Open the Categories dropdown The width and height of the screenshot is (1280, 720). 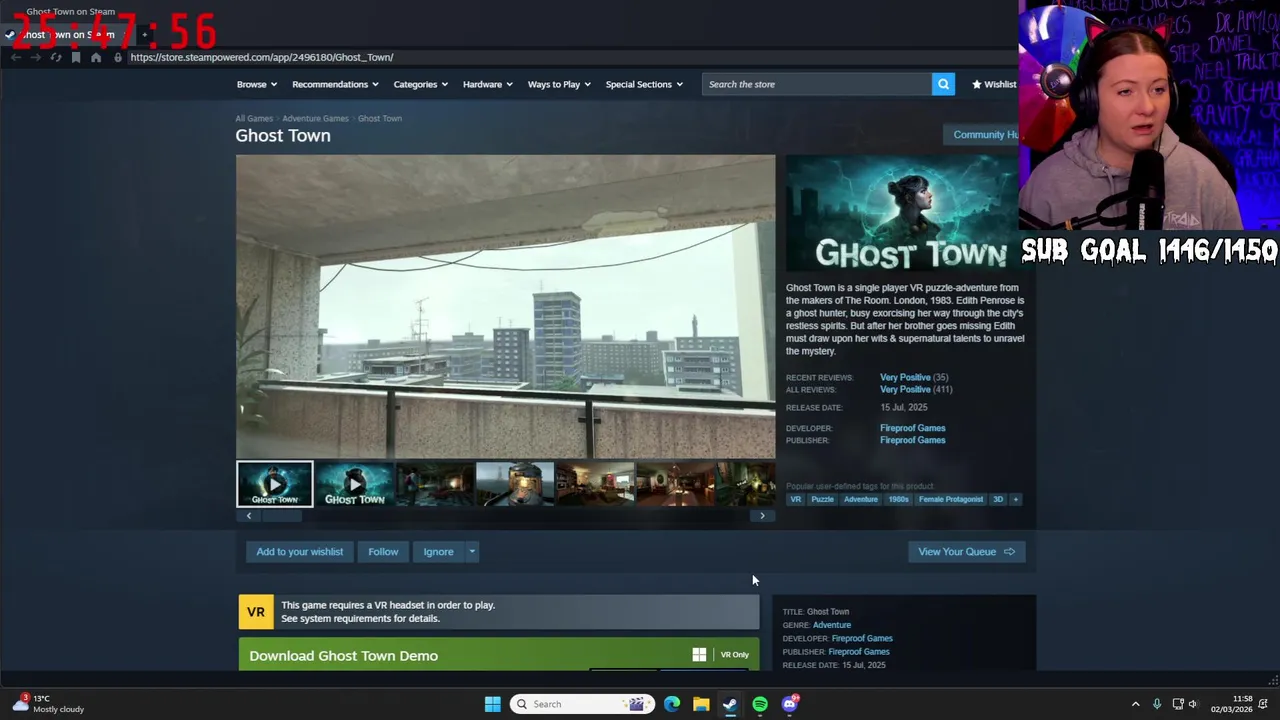[x=420, y=84]
